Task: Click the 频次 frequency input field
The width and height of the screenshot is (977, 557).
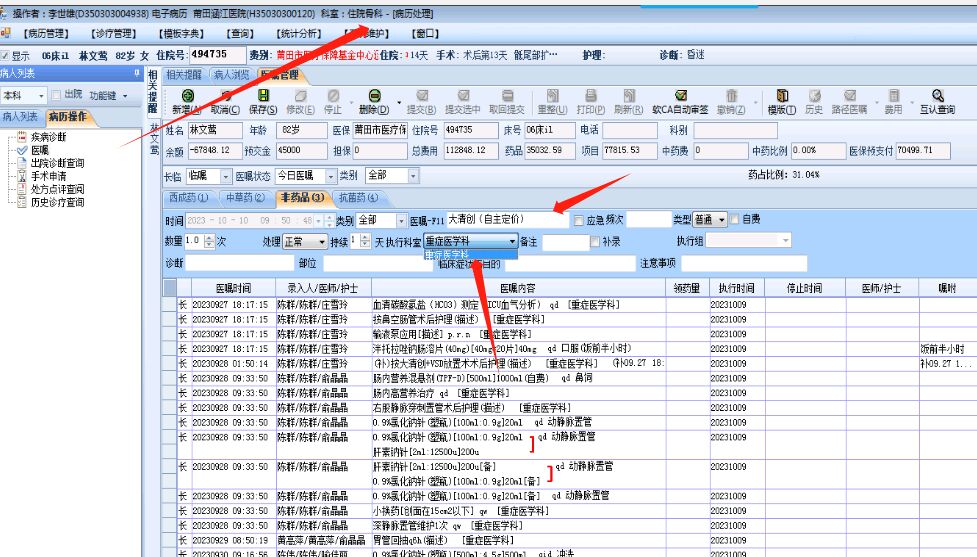Action: 649,219
